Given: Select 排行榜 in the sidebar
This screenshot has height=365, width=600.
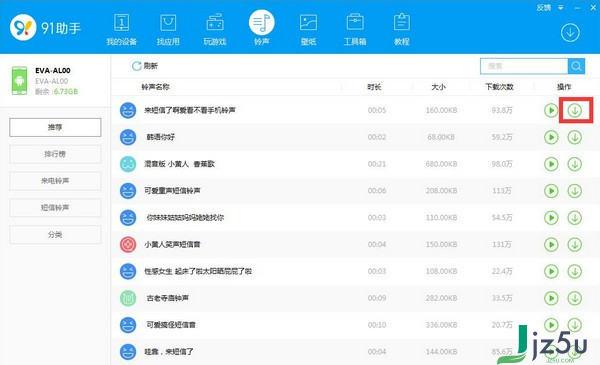Looking at the screenshot, I should pos(55,154).
